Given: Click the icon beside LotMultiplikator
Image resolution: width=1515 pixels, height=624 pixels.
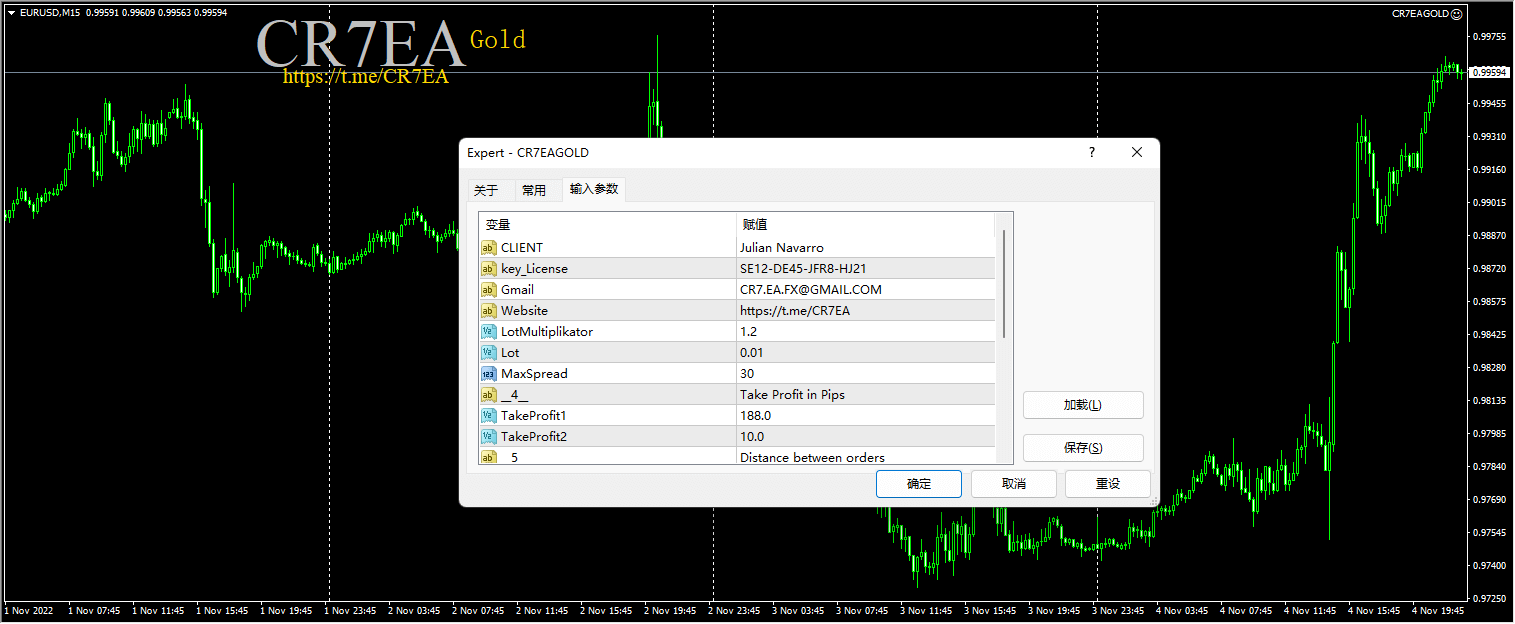Looking at the screenshot, I should click(489, 332).
